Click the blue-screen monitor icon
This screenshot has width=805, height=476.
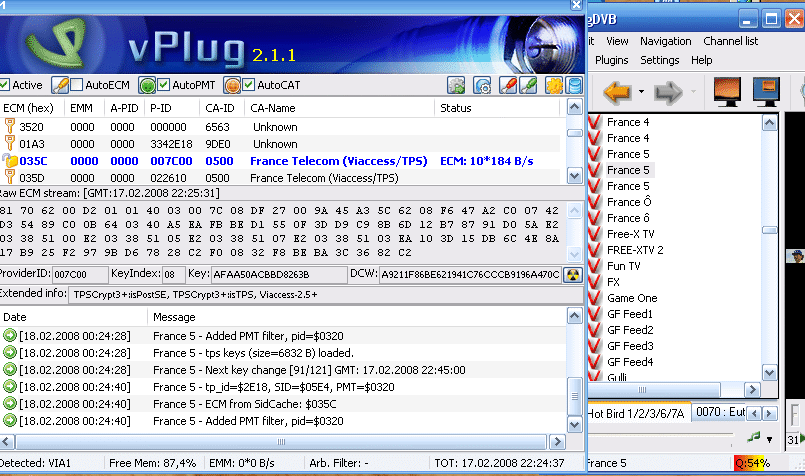pyautogui.click(x=766, y=92)
